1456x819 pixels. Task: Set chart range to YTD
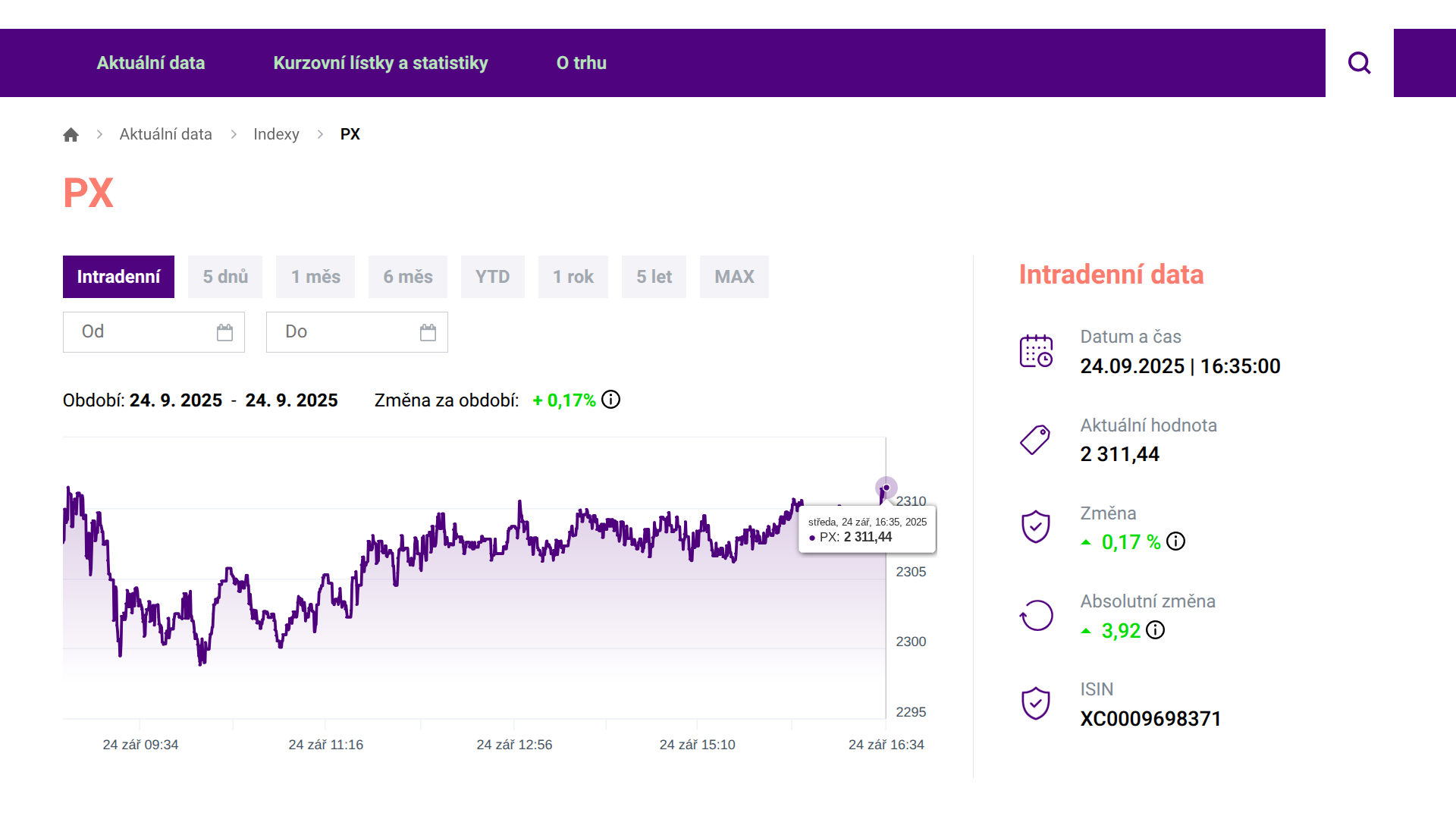click(493, 277)
